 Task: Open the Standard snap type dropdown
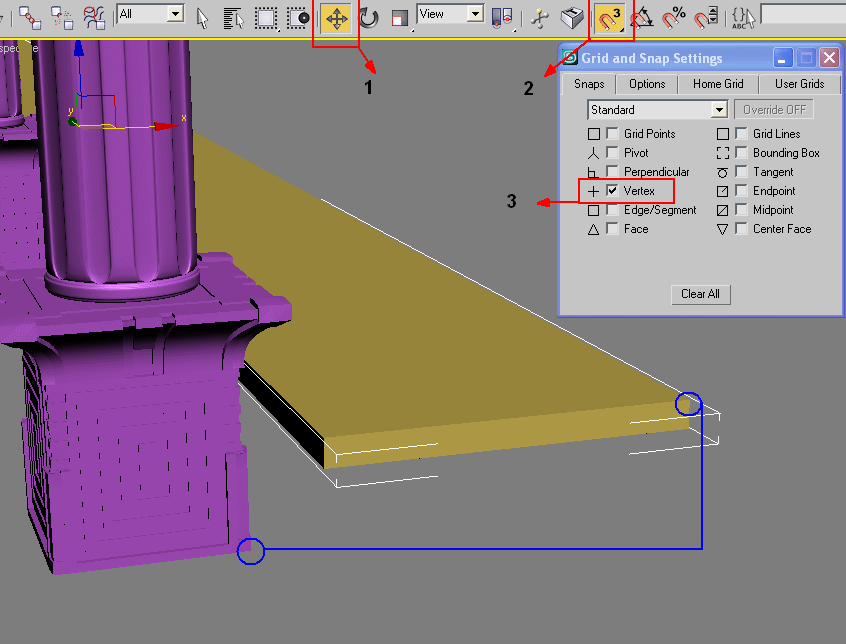(718, 110)
